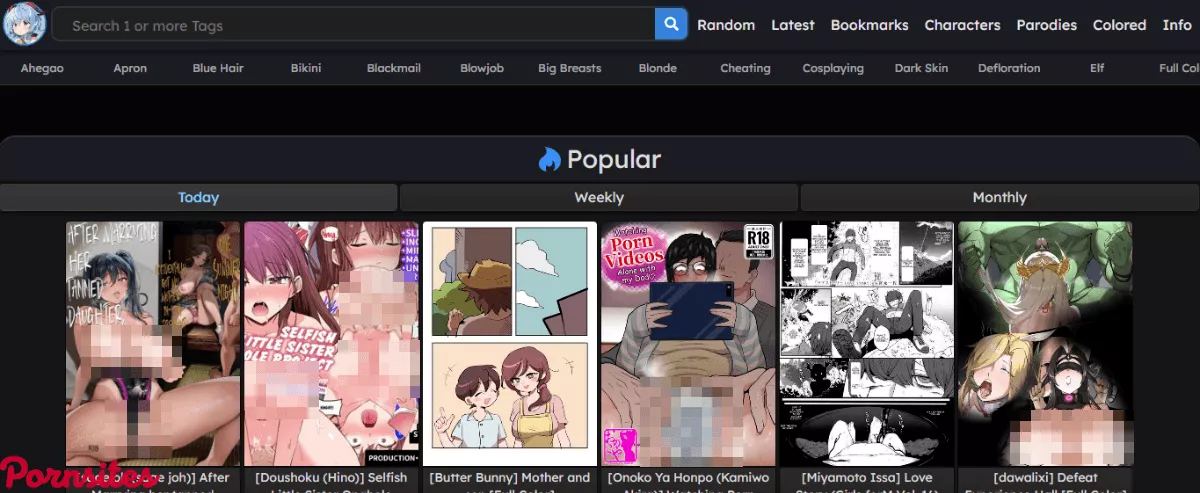This screenshot has height=493, width=1200.
Task: Filter by the Apron tag
Action: pos(130,68)
